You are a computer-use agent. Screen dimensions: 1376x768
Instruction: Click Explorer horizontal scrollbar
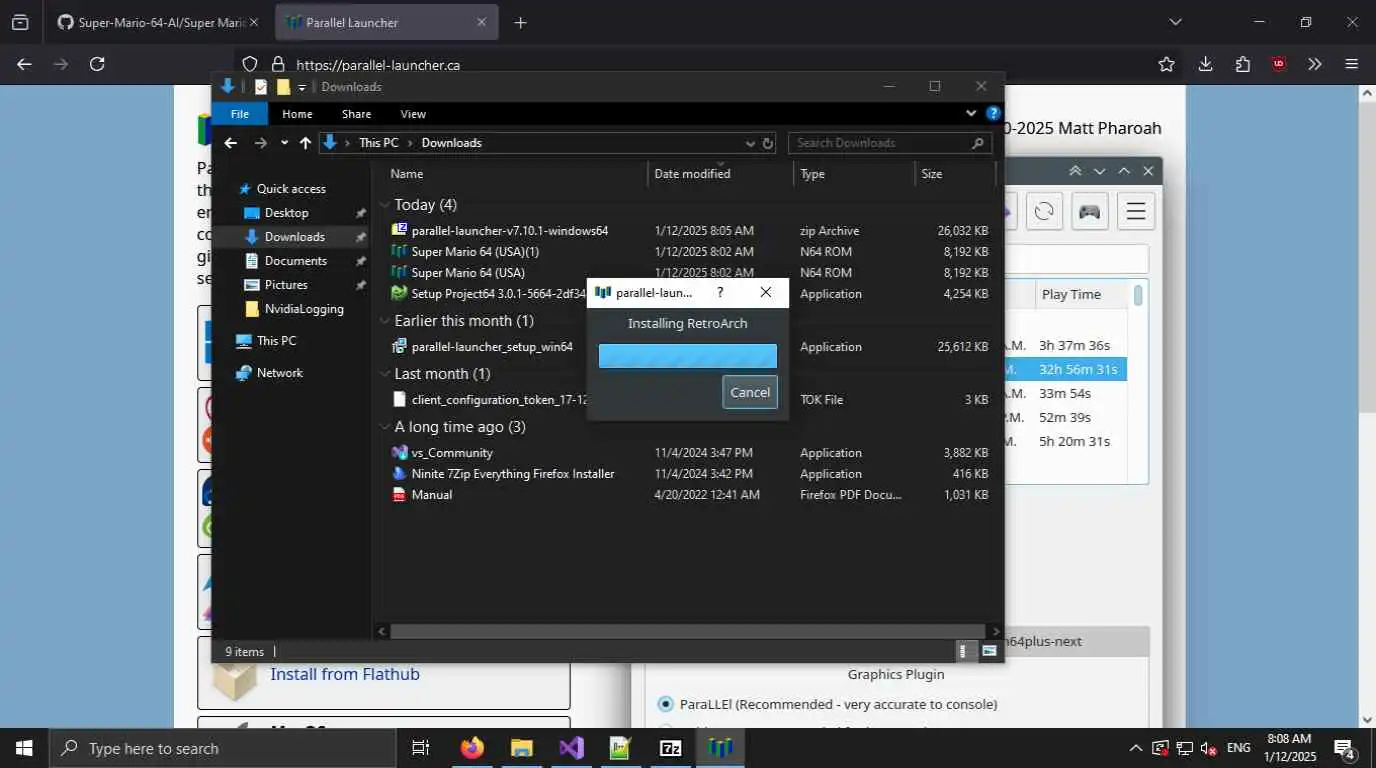tap(687, 631)
